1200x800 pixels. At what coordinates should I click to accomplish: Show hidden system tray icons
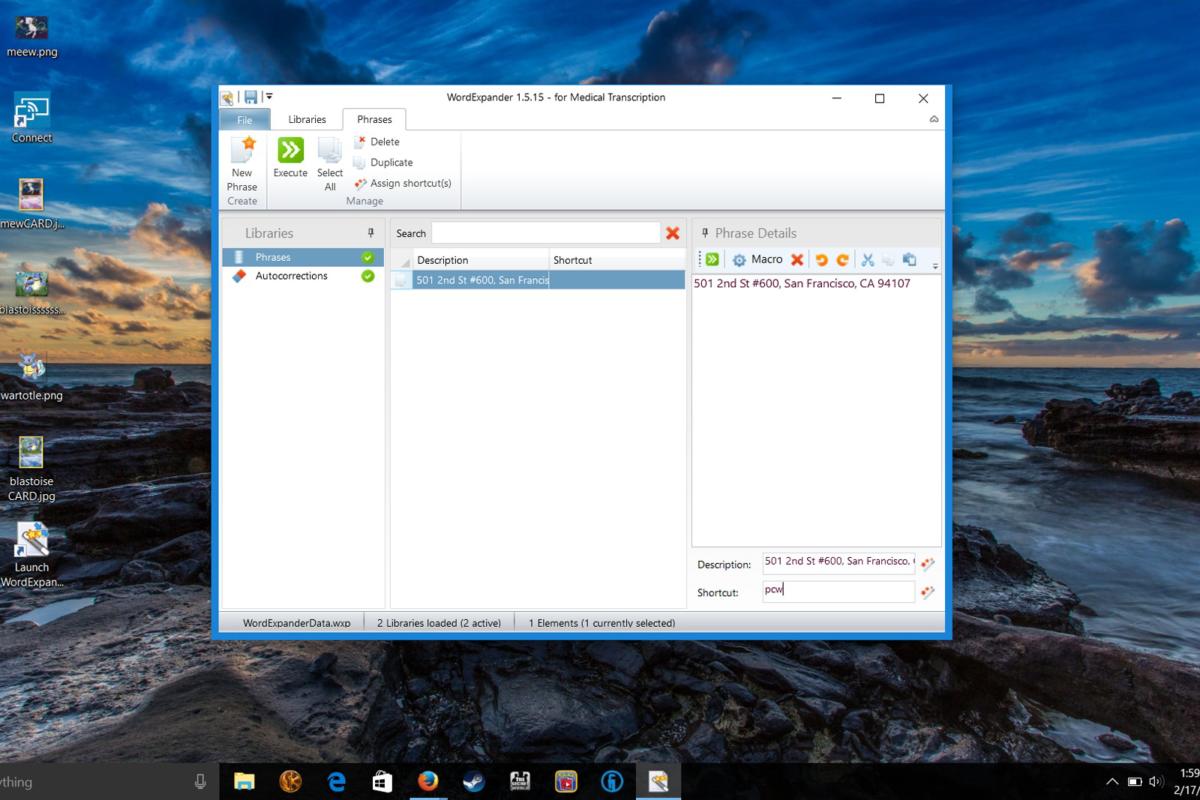coord(1112,781)
